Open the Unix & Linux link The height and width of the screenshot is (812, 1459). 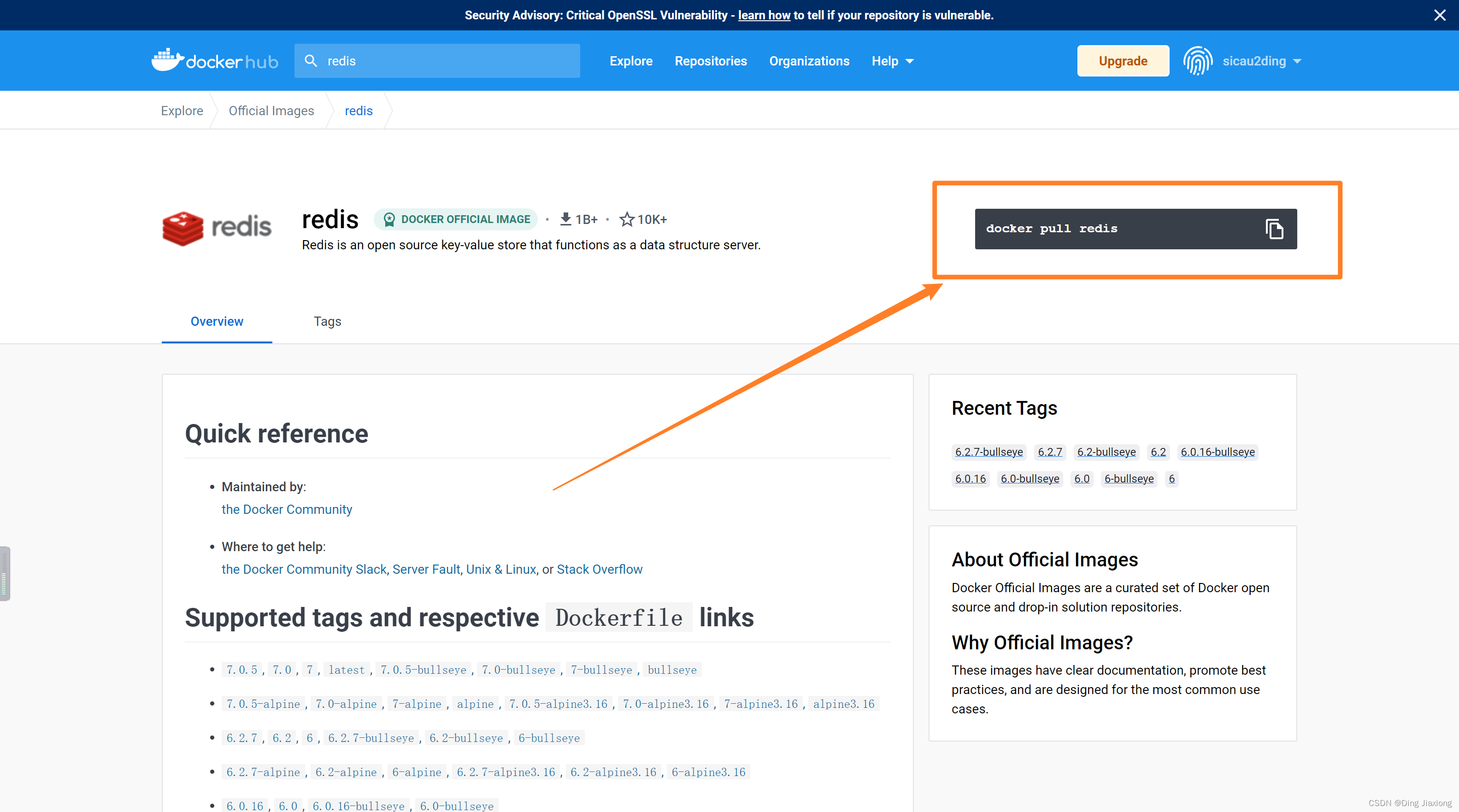(x=500, y=569)
